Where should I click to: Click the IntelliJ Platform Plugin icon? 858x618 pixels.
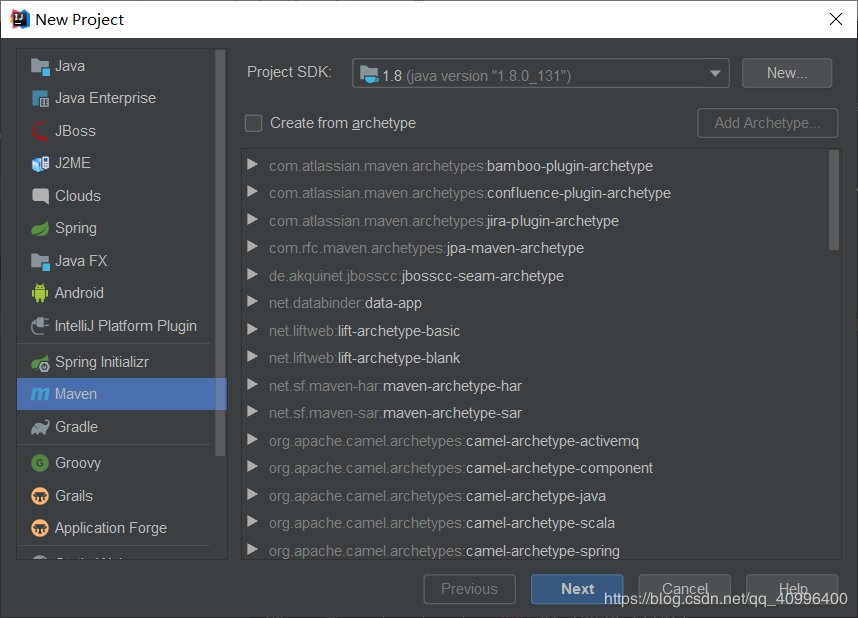tap(40, 326)
